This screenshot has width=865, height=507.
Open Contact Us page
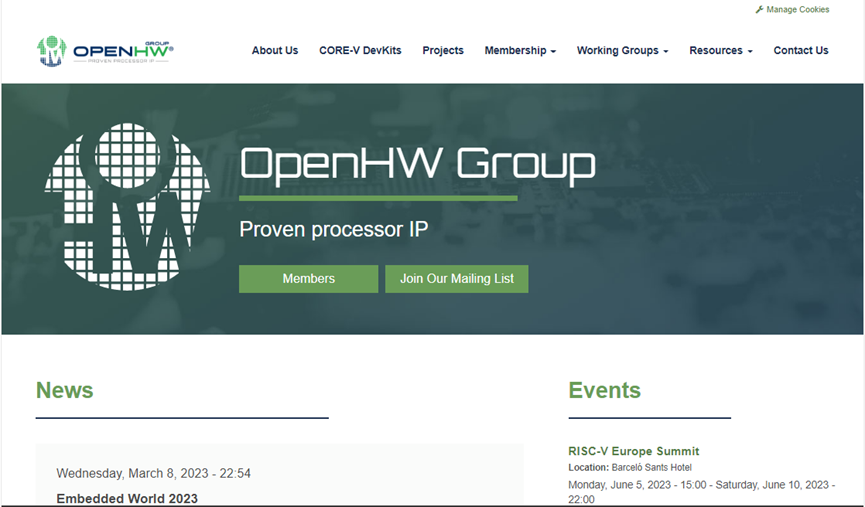(x=800, y=50)
